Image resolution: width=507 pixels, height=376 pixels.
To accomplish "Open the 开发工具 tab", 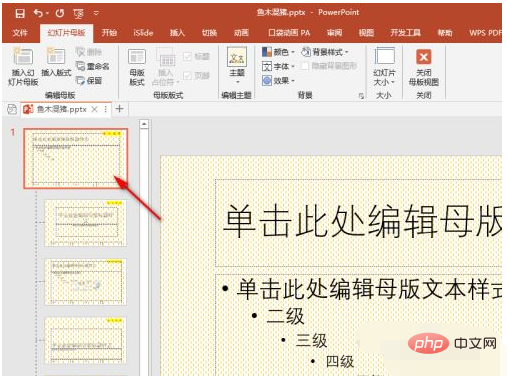I will pyautogui.click(x=405, y=33).
